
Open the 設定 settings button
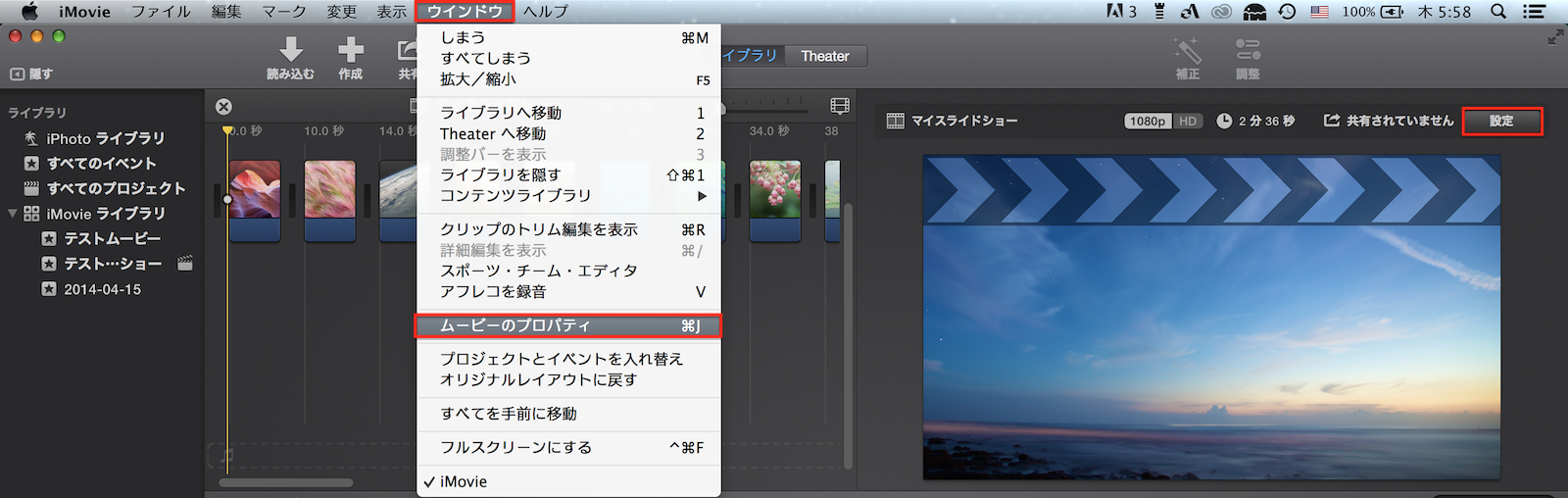tap(1501, 121)
